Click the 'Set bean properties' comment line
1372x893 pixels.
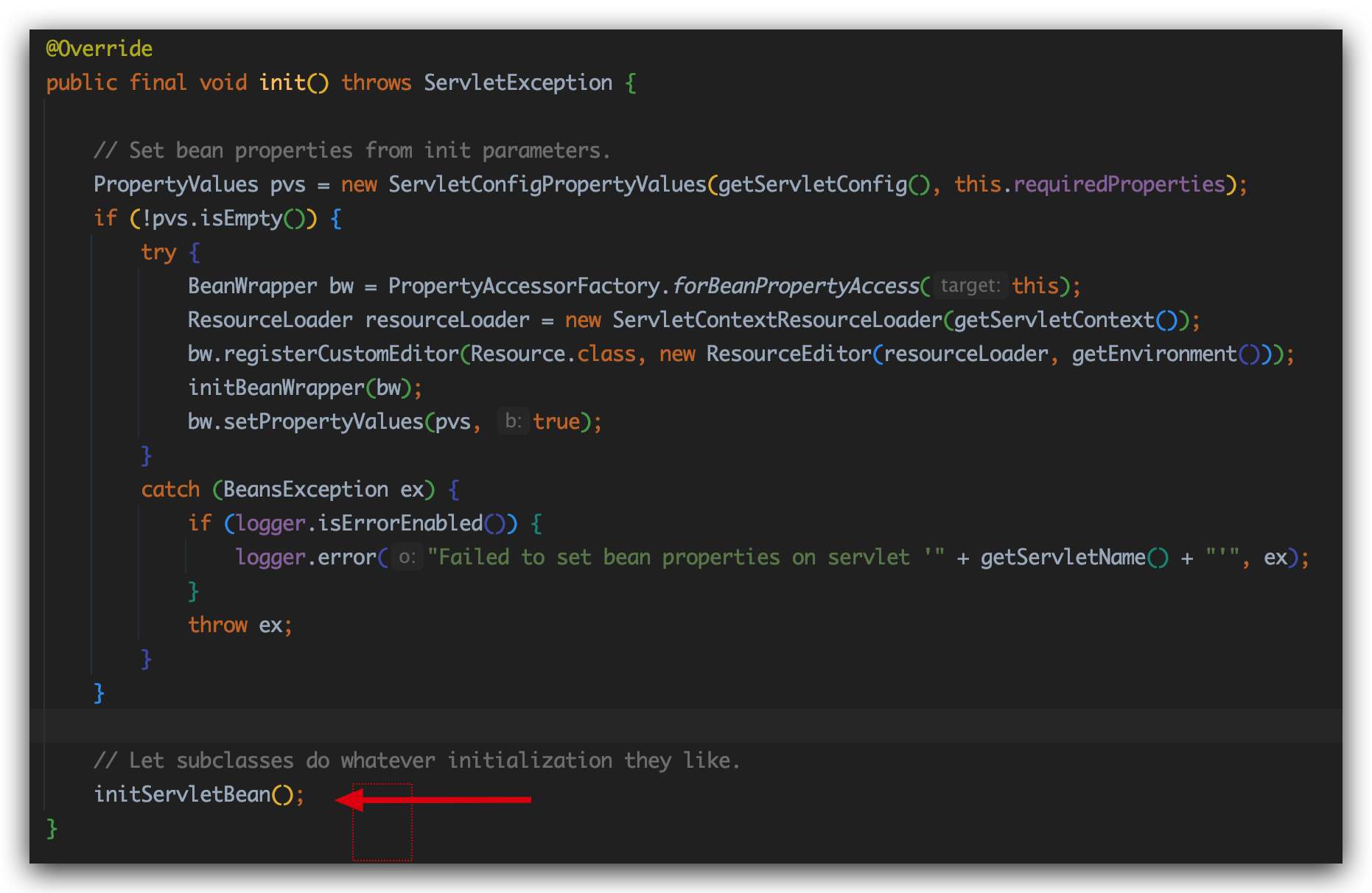[x=351, y=150]
